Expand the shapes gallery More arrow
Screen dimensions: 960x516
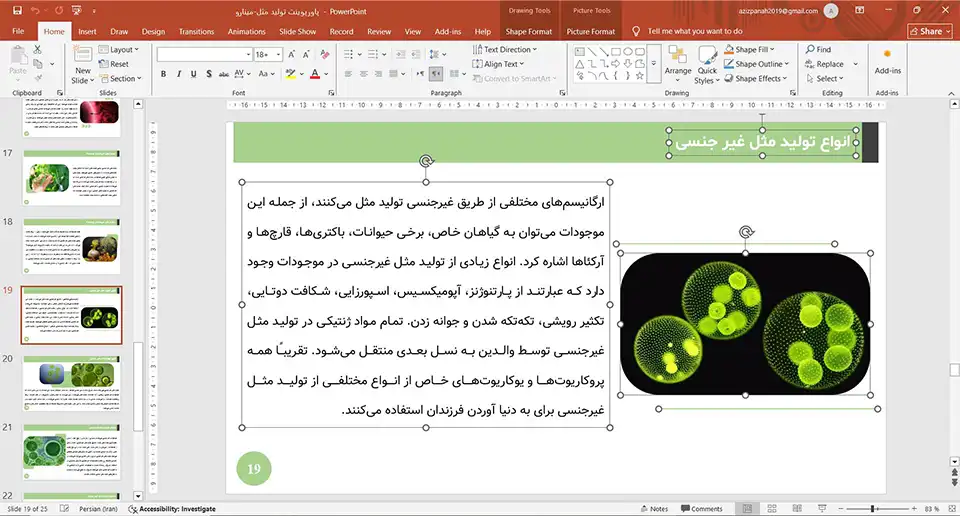click(x=654, y=64)
